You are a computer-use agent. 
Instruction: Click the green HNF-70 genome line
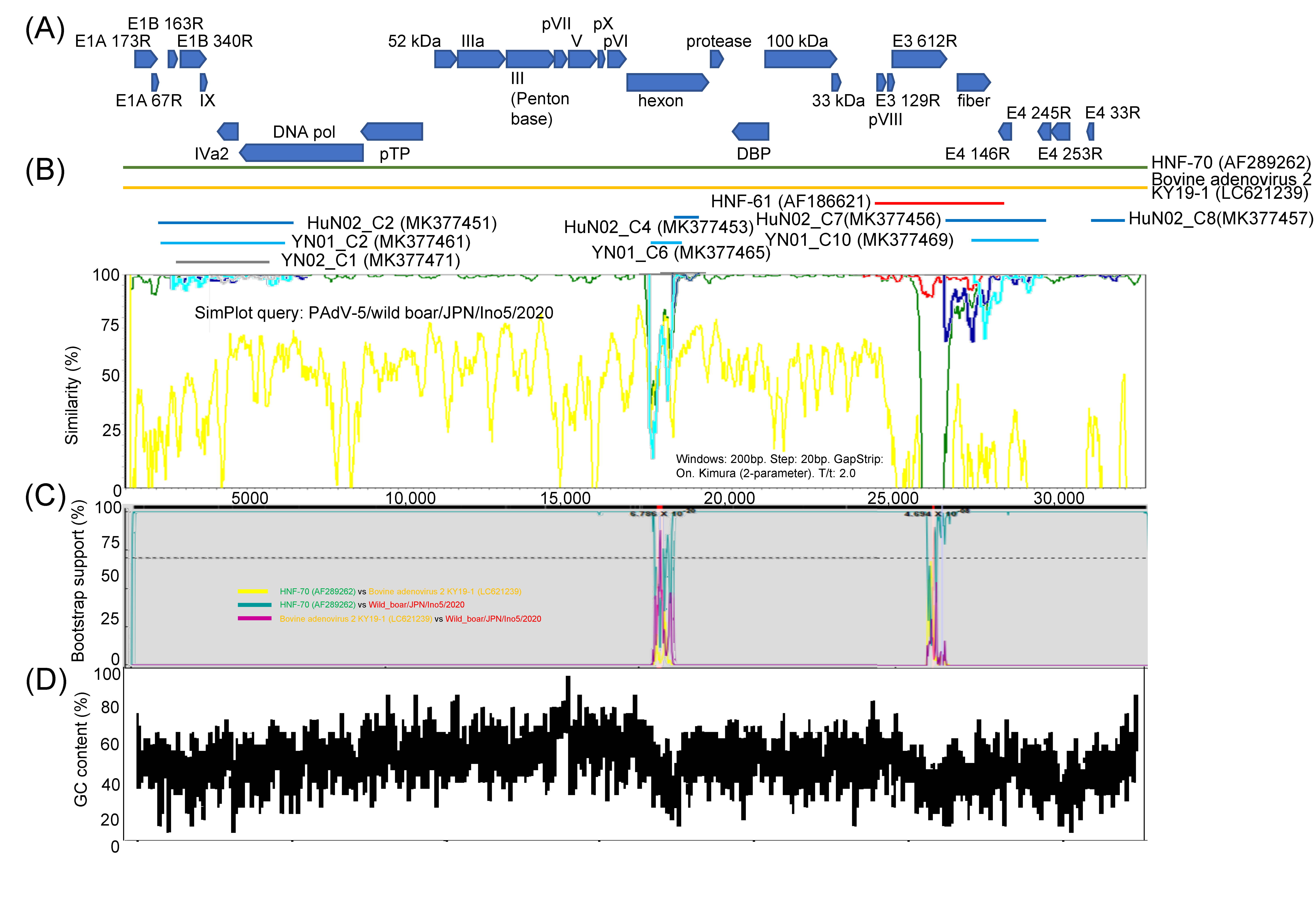click(x=628, y=167)
